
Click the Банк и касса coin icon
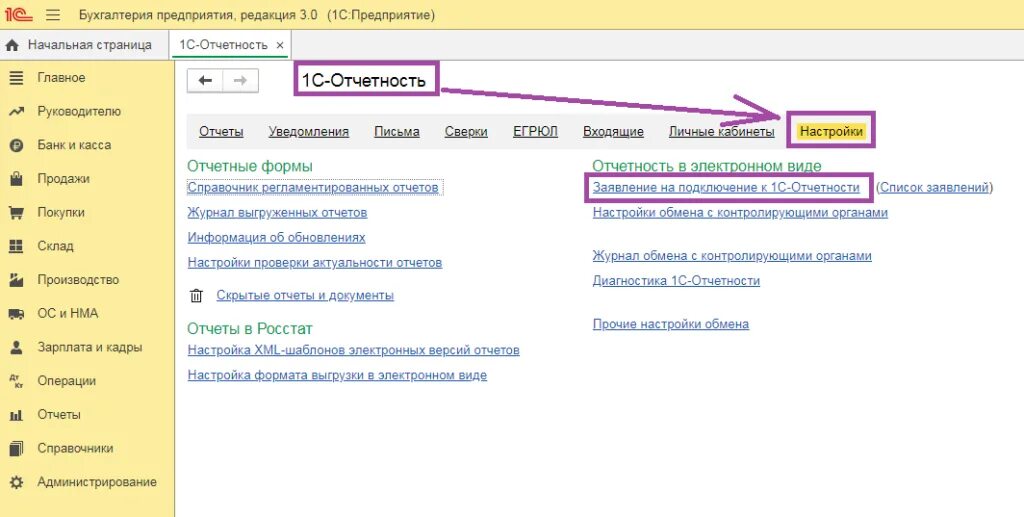coord(16,146)
